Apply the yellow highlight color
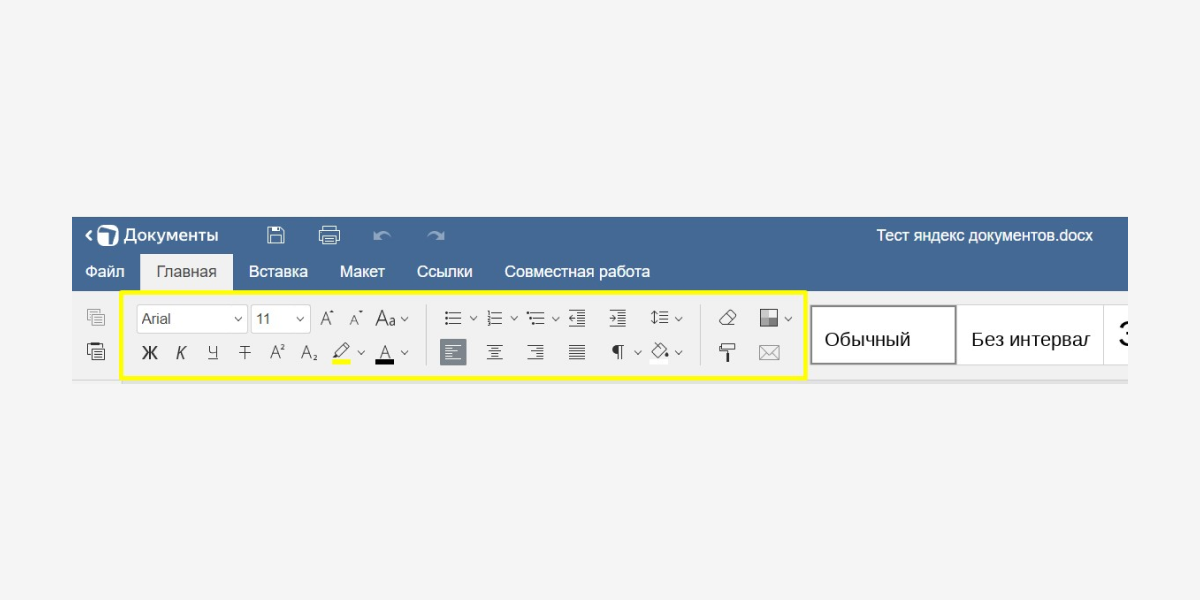Image resolution: width=1200 pixels, height=600 pixels. coord(341,352)
